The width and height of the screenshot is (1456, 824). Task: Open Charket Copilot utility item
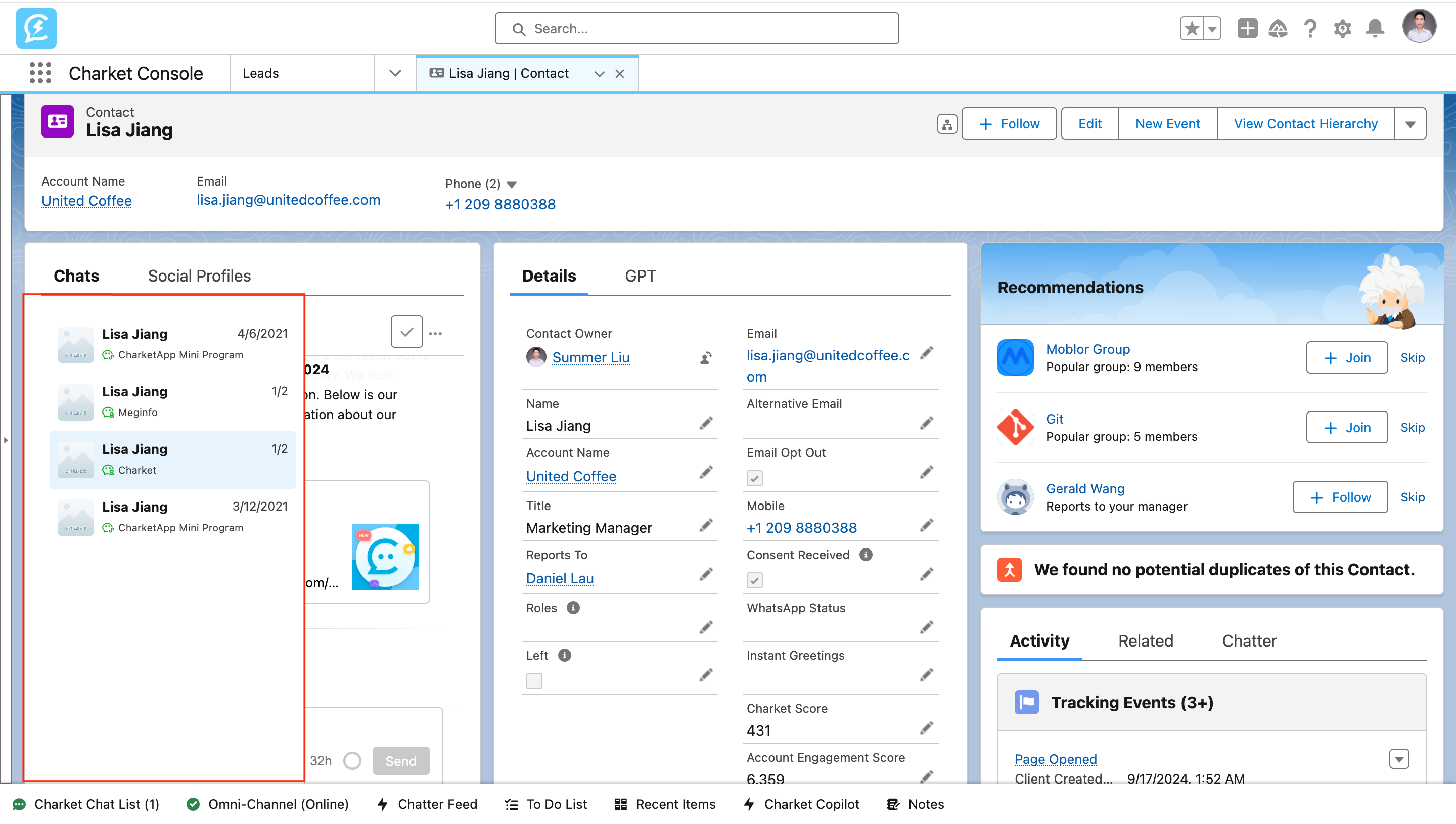point(801,804)
